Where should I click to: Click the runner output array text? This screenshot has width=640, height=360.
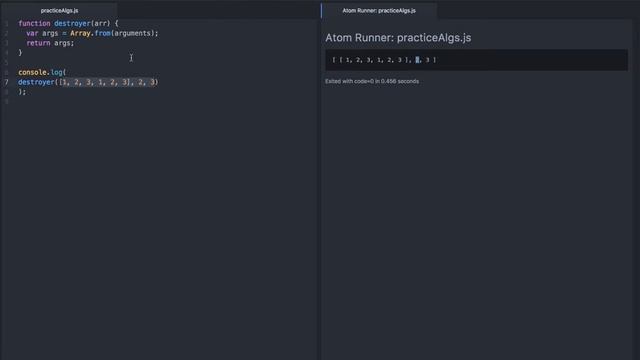384,60
